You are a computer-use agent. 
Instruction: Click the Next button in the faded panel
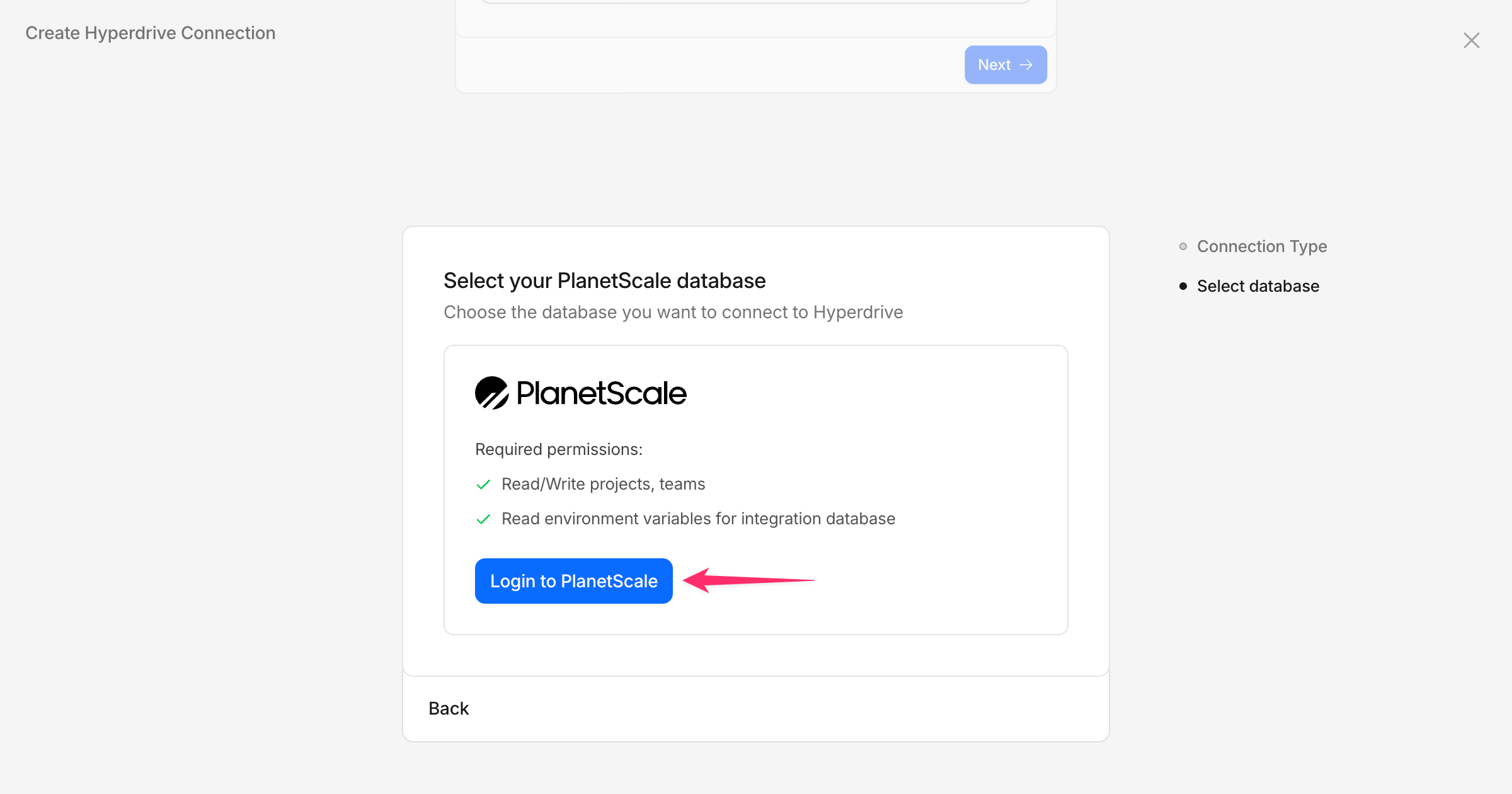click(x=1005, y=64)
